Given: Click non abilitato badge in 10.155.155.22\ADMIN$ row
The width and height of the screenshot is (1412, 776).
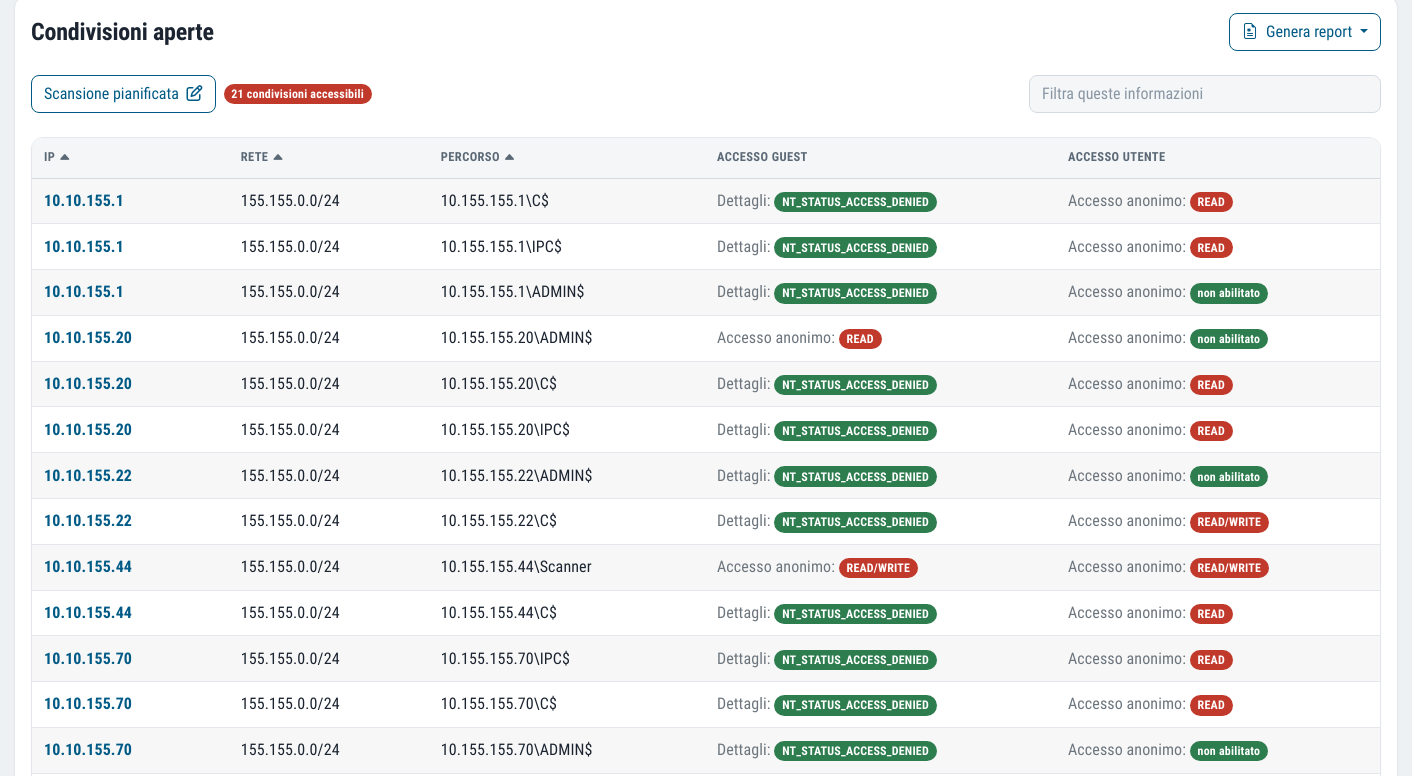Looking at the screenshot, I should [x=1229, y=477].
